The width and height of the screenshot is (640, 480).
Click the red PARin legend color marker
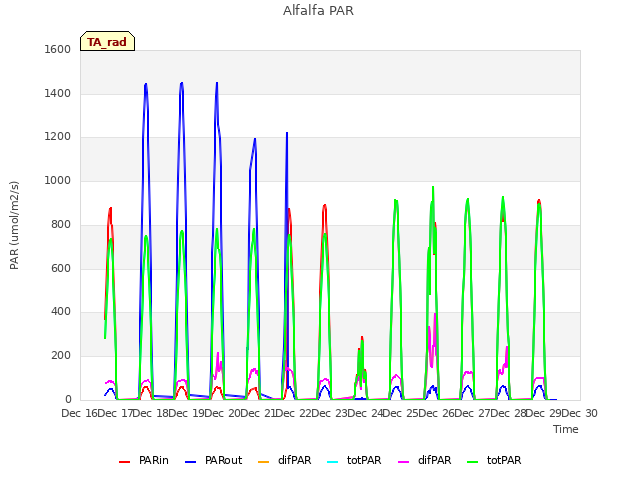pos(124,462)
